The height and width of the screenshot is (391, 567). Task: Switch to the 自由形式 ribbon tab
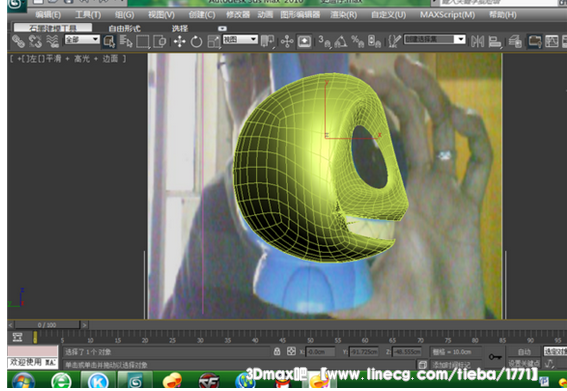click(x=125, y=28)
